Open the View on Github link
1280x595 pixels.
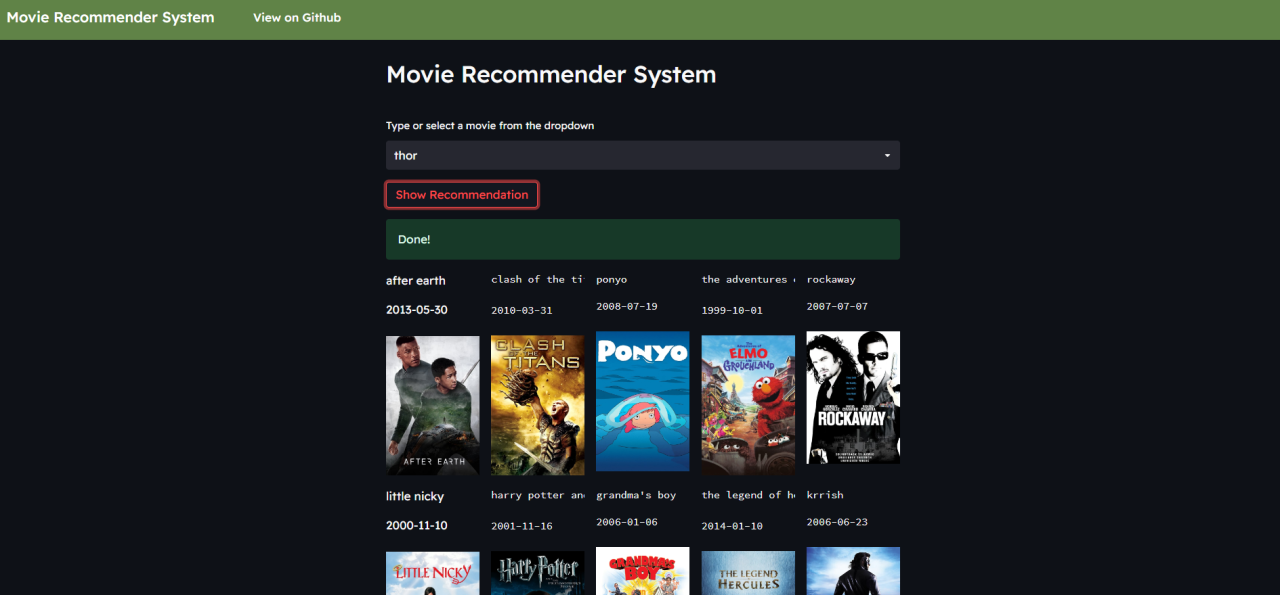297,17
